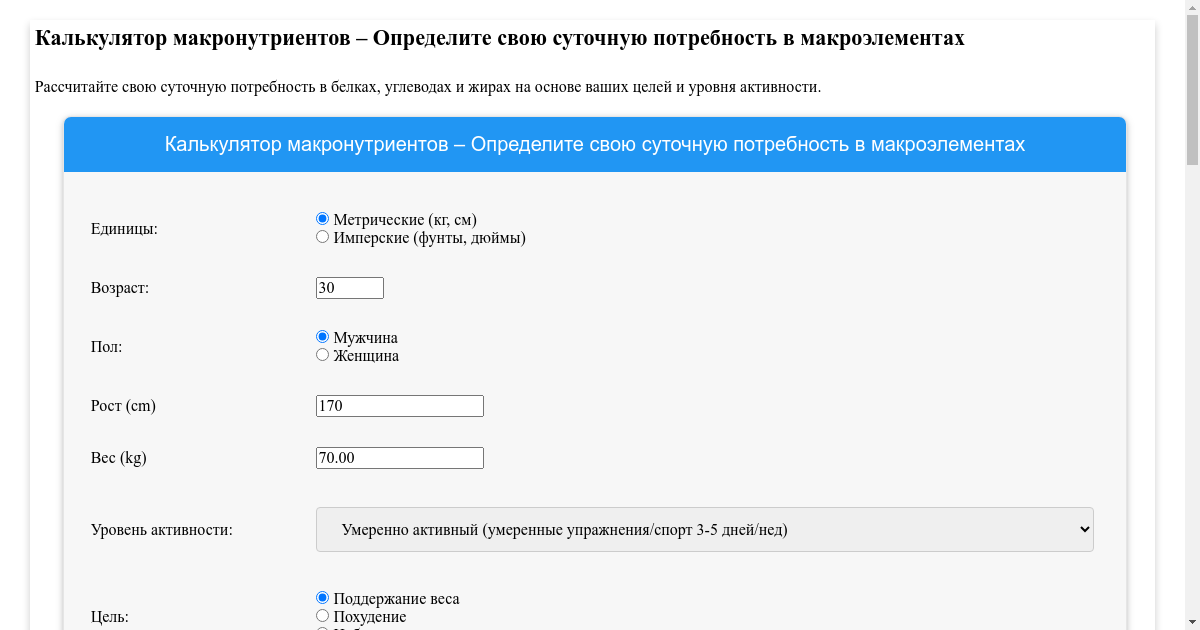Click the Пол field label
The width and height of the screenshot is (1200, 630).
pos(106,347)
